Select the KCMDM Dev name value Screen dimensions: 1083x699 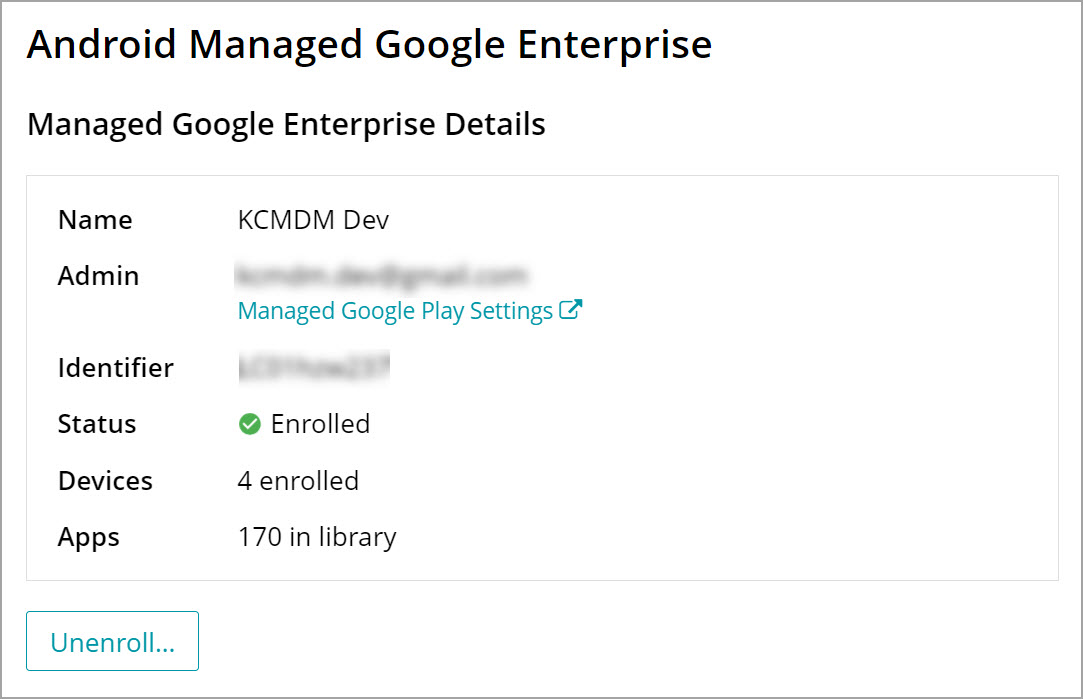coord(313,220)
